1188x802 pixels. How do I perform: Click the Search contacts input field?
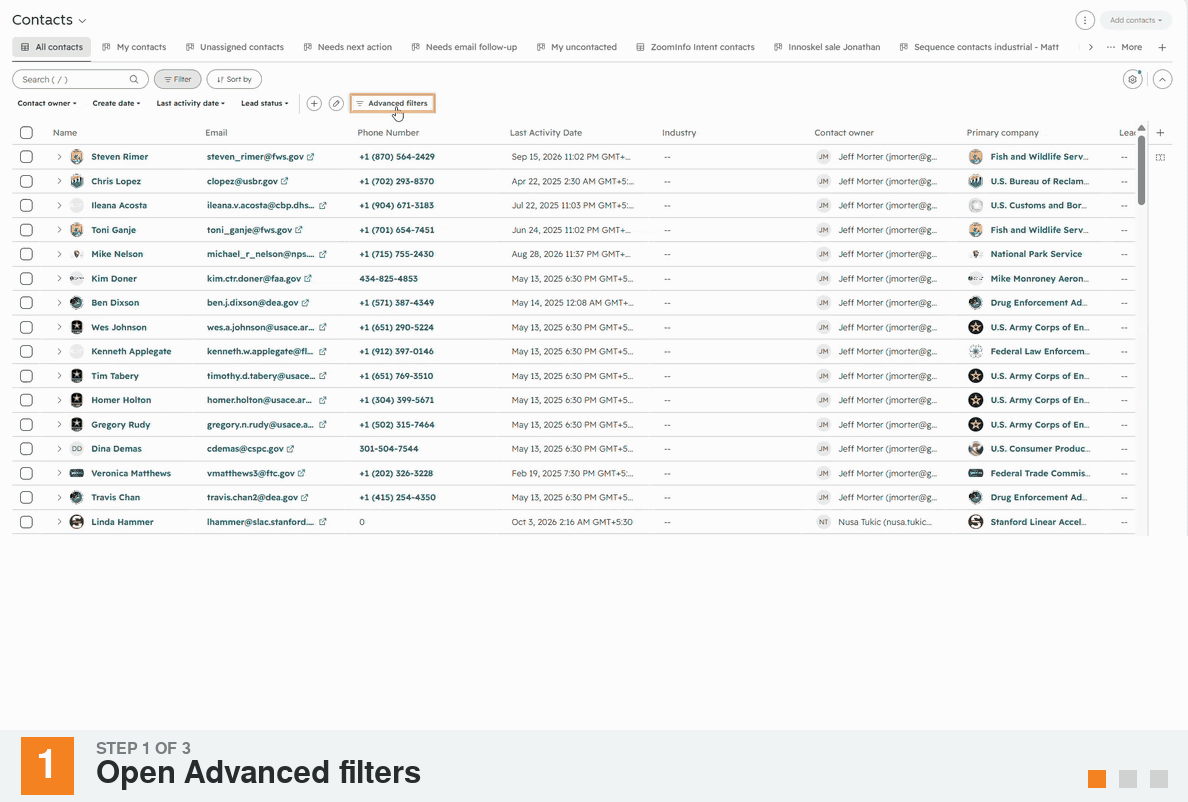coord(80,79)
